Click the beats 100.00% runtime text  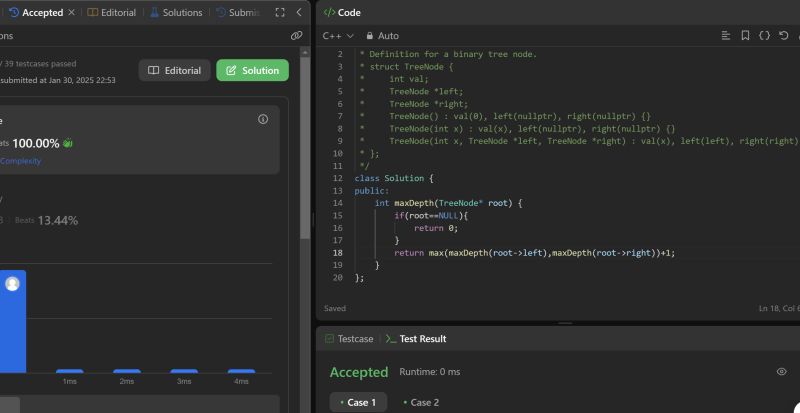36,143
